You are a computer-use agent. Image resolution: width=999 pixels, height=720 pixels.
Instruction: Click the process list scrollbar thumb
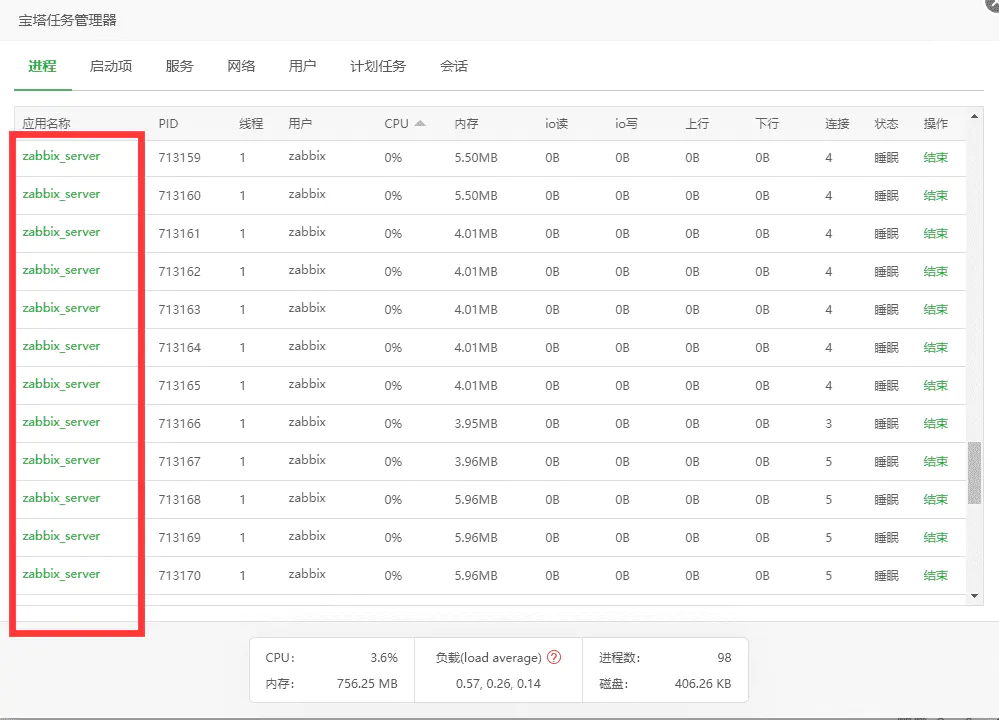pyautogui.click(x=974, y=473)
